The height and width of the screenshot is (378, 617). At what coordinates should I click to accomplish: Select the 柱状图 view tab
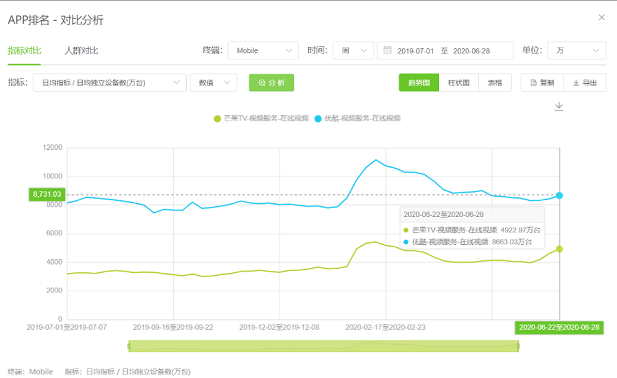click(458, 83)
